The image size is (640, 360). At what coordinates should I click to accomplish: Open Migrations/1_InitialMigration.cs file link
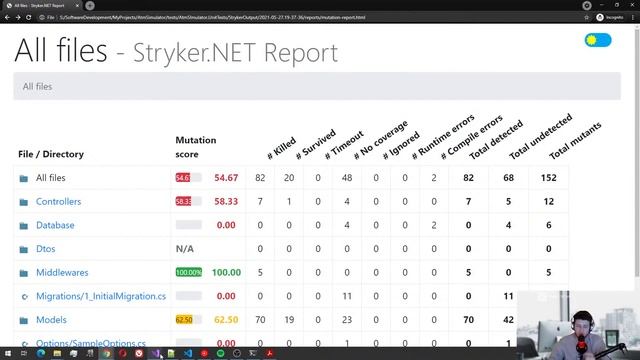click(x=101, y=296)
